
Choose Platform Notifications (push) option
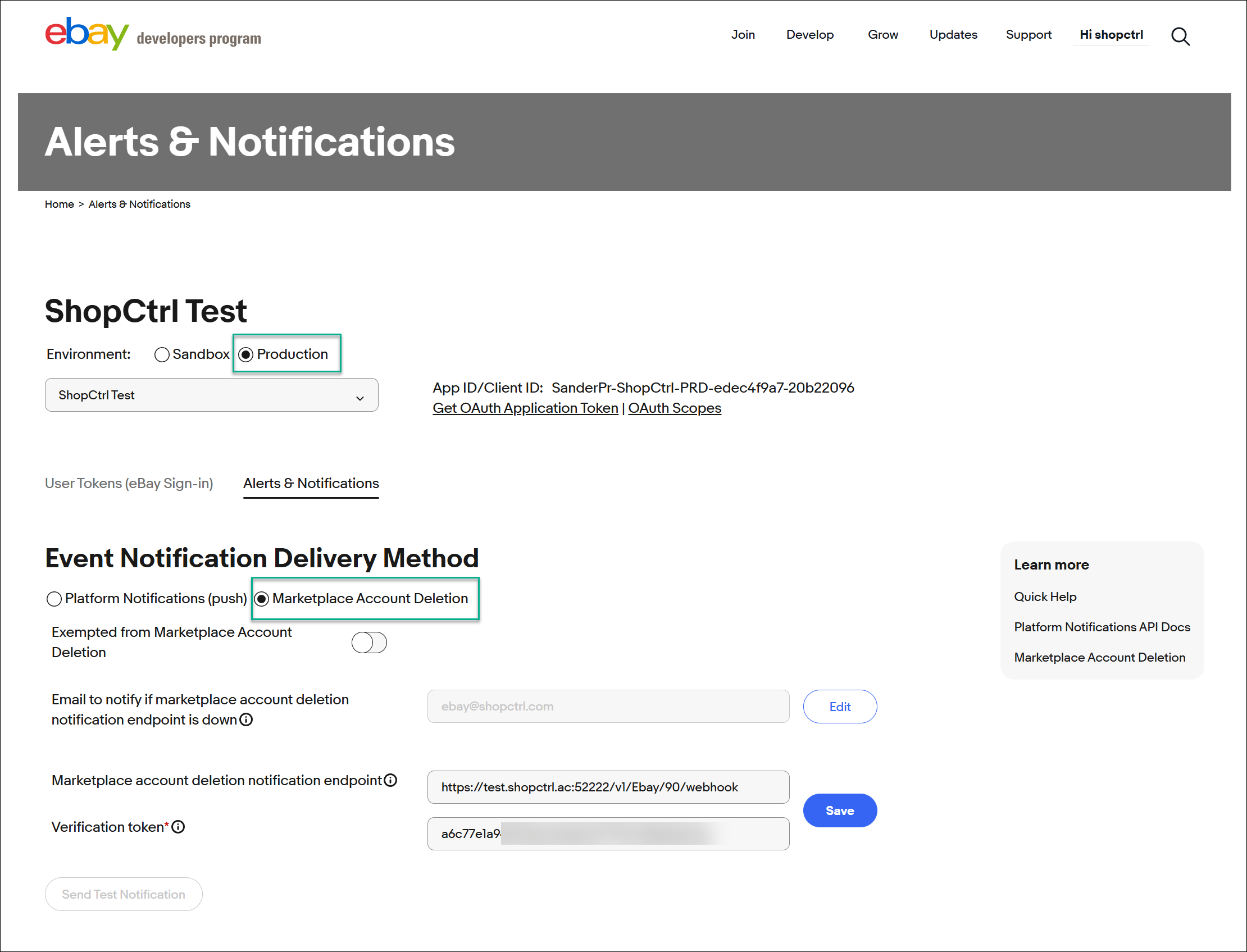[54, 599]
